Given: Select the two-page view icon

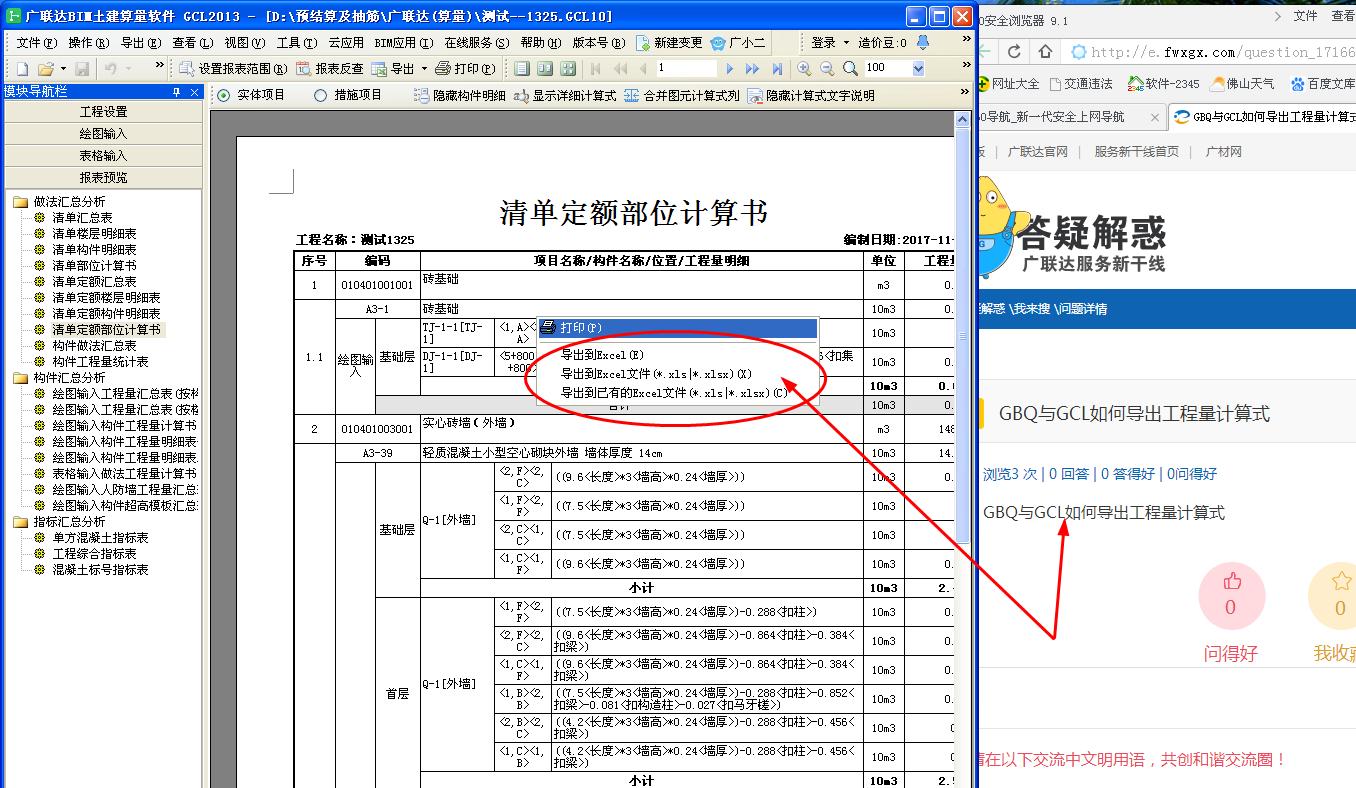Looking at the screenshot, I should (x=544, y=68).
